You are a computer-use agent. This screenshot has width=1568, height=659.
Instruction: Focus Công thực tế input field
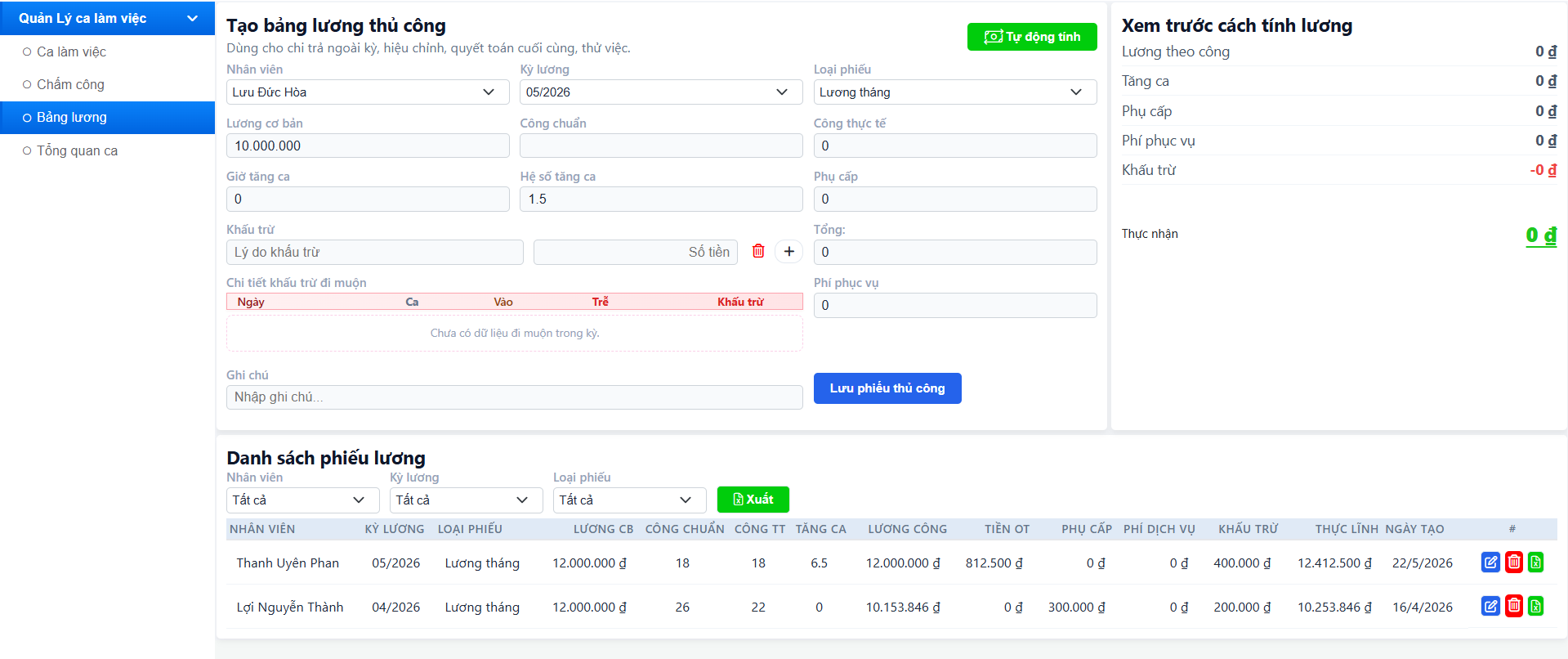[x=955, y=146]
